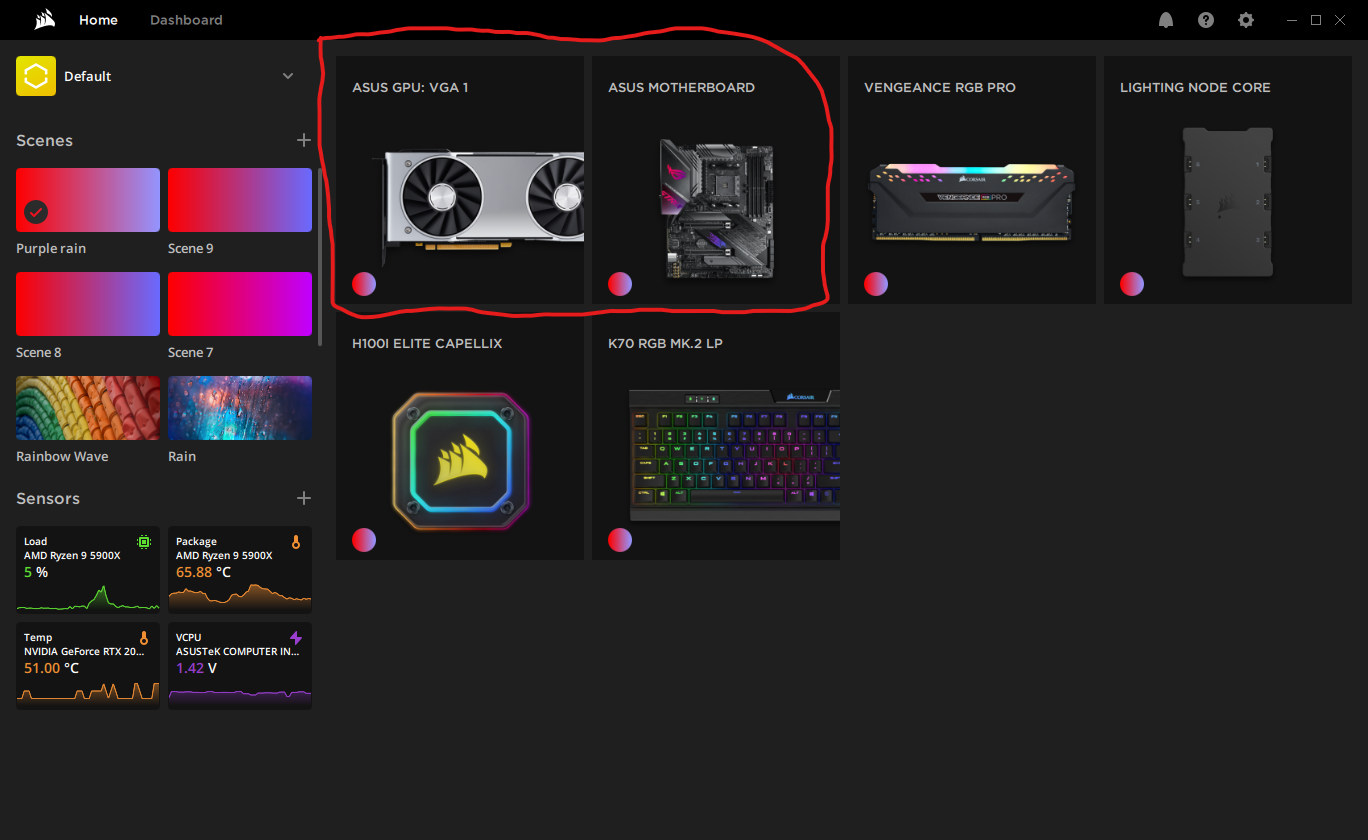Image resolution: width=1368 pixels, height=840 pixels.
Task: Click the checkmark on the Purple rain scene
Action: coord(36,212)
